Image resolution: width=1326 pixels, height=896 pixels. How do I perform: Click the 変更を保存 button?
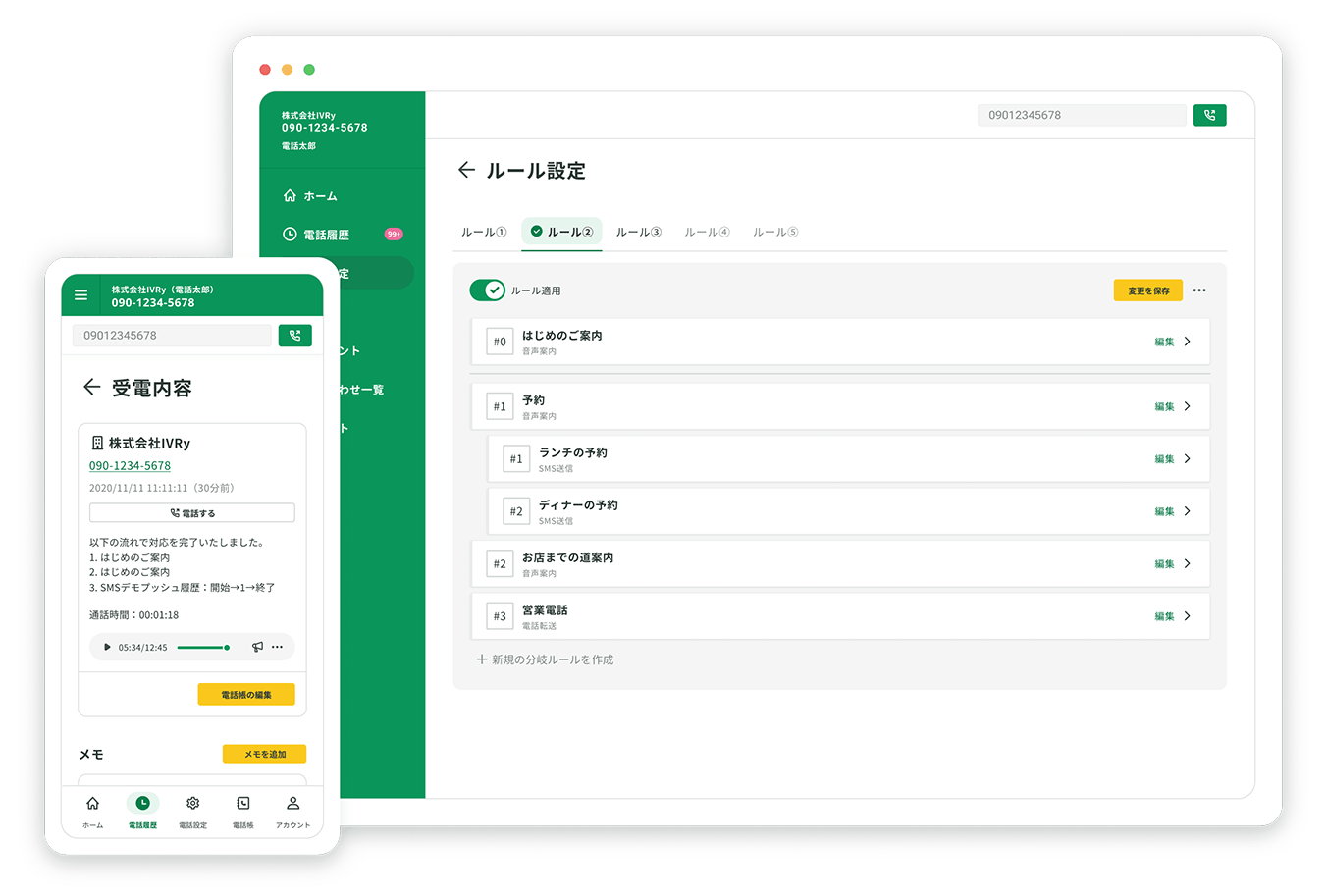[1148, 290]
